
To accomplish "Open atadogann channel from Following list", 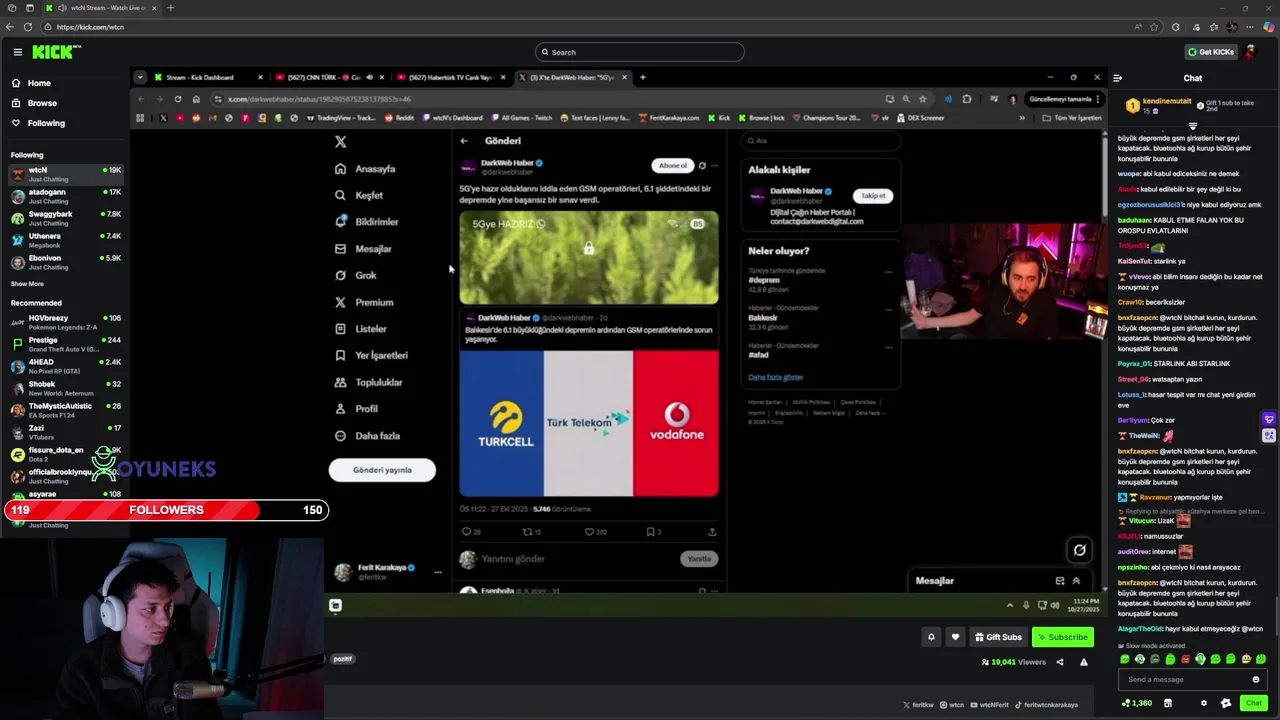I will (65, 196).
